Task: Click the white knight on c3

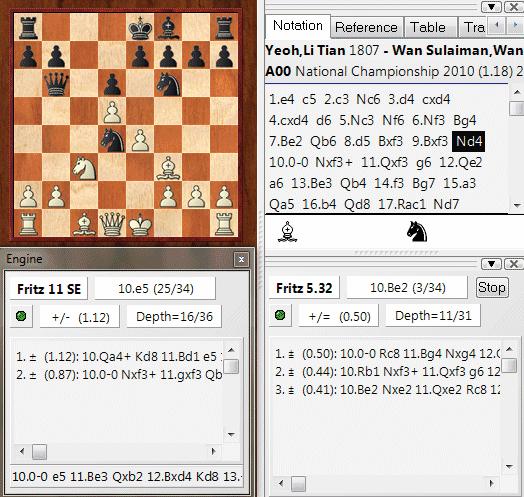Action: pyautogui.click(x=84, y=168)
